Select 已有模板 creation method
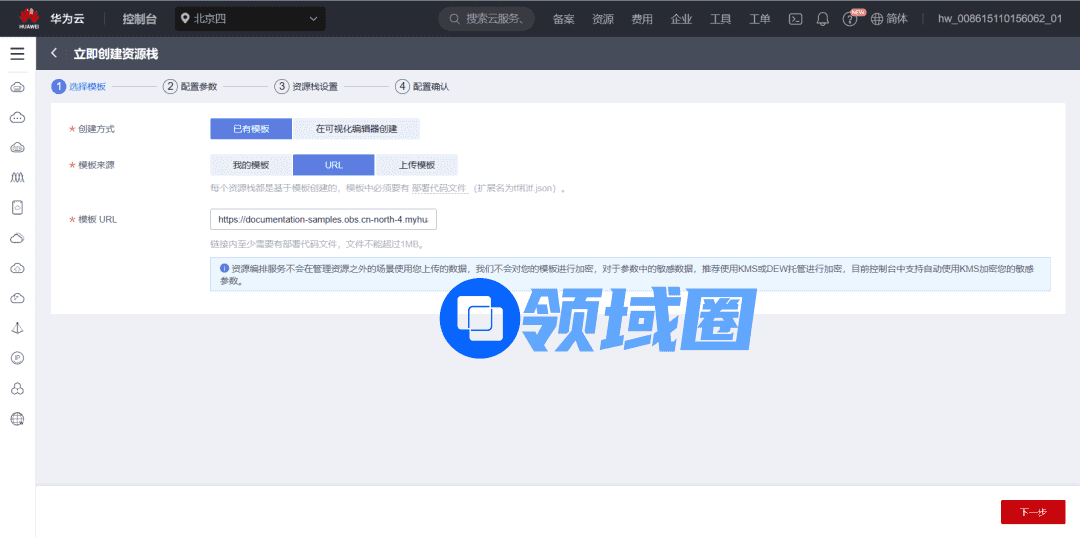The image size is (1080, 538). [x=251, y=129]
